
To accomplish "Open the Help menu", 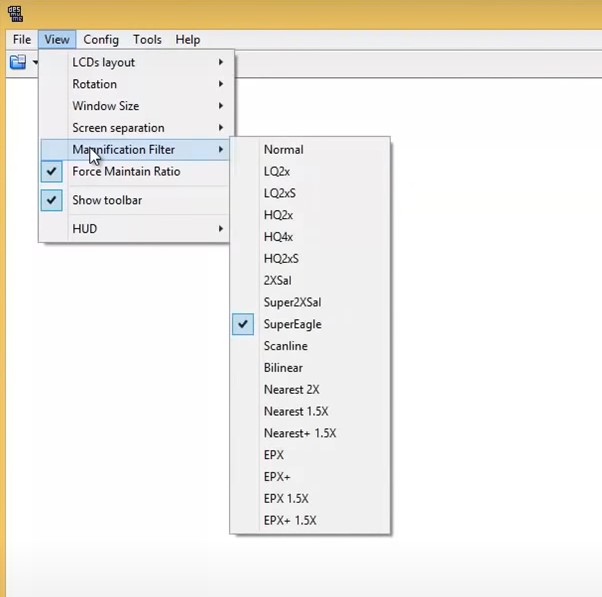I will (x=188, y=40).
